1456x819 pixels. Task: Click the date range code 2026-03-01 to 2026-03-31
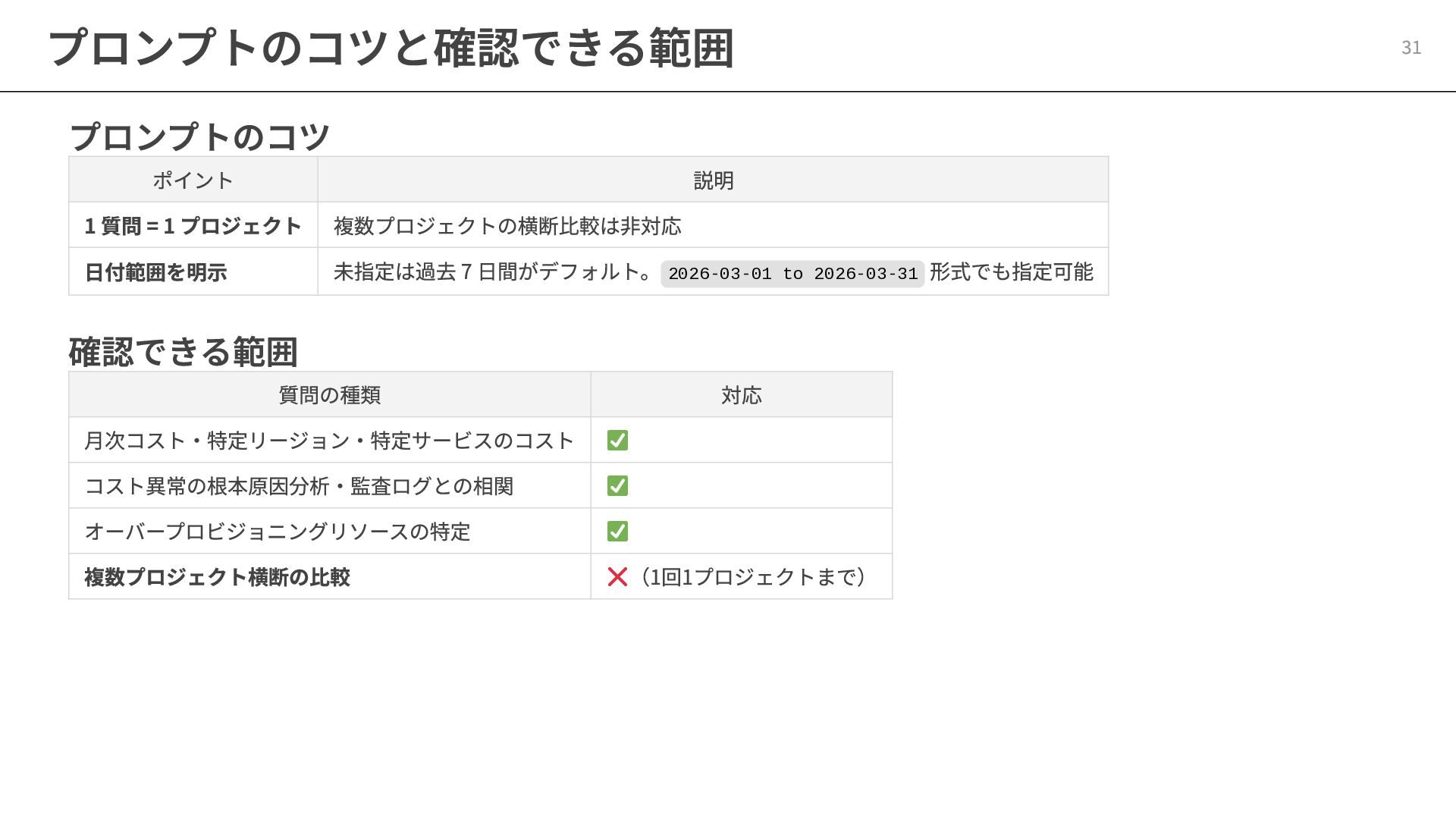tap(792, 274)
